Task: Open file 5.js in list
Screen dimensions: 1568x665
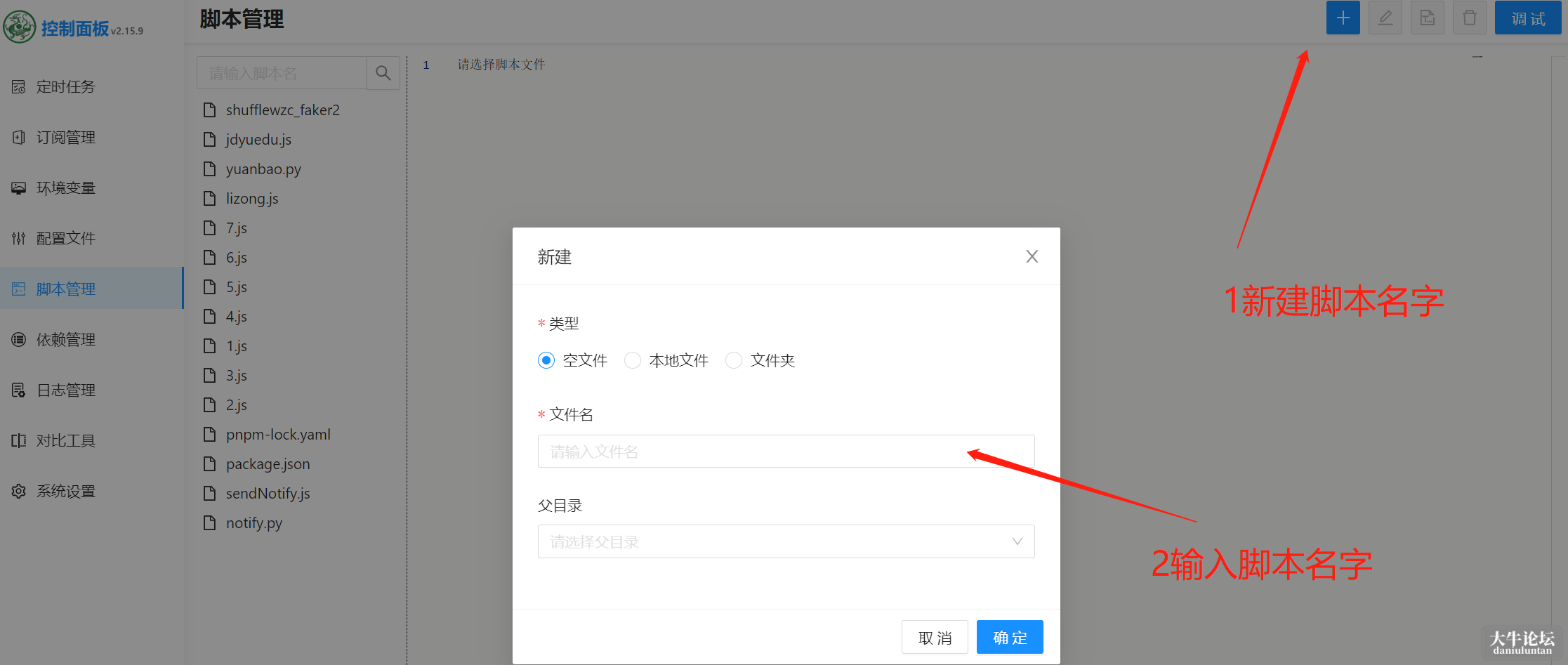Action: 237,287
